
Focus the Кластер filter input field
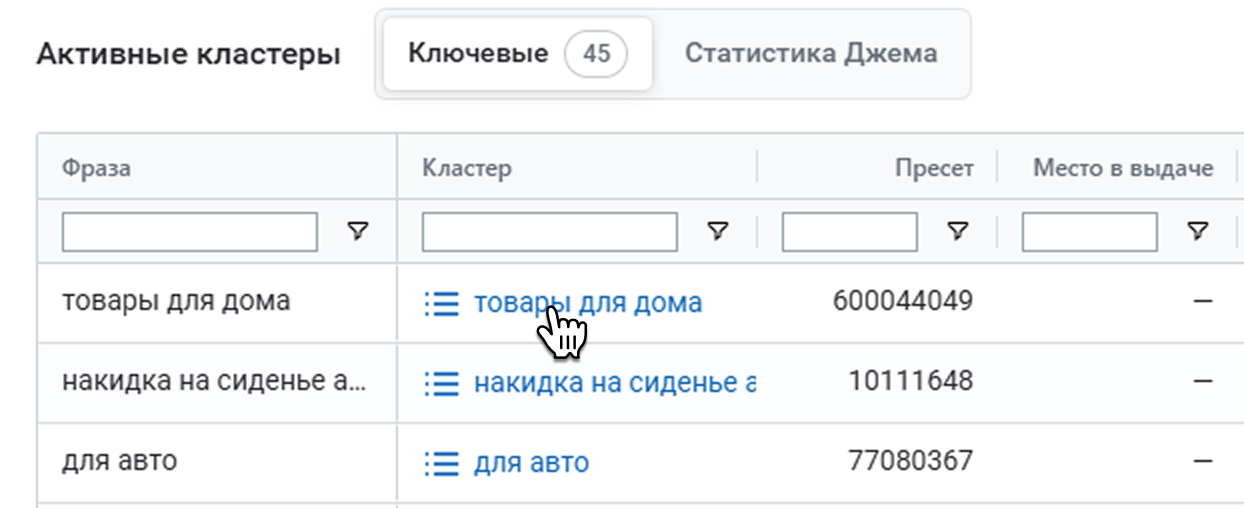(x=550, y=232)
